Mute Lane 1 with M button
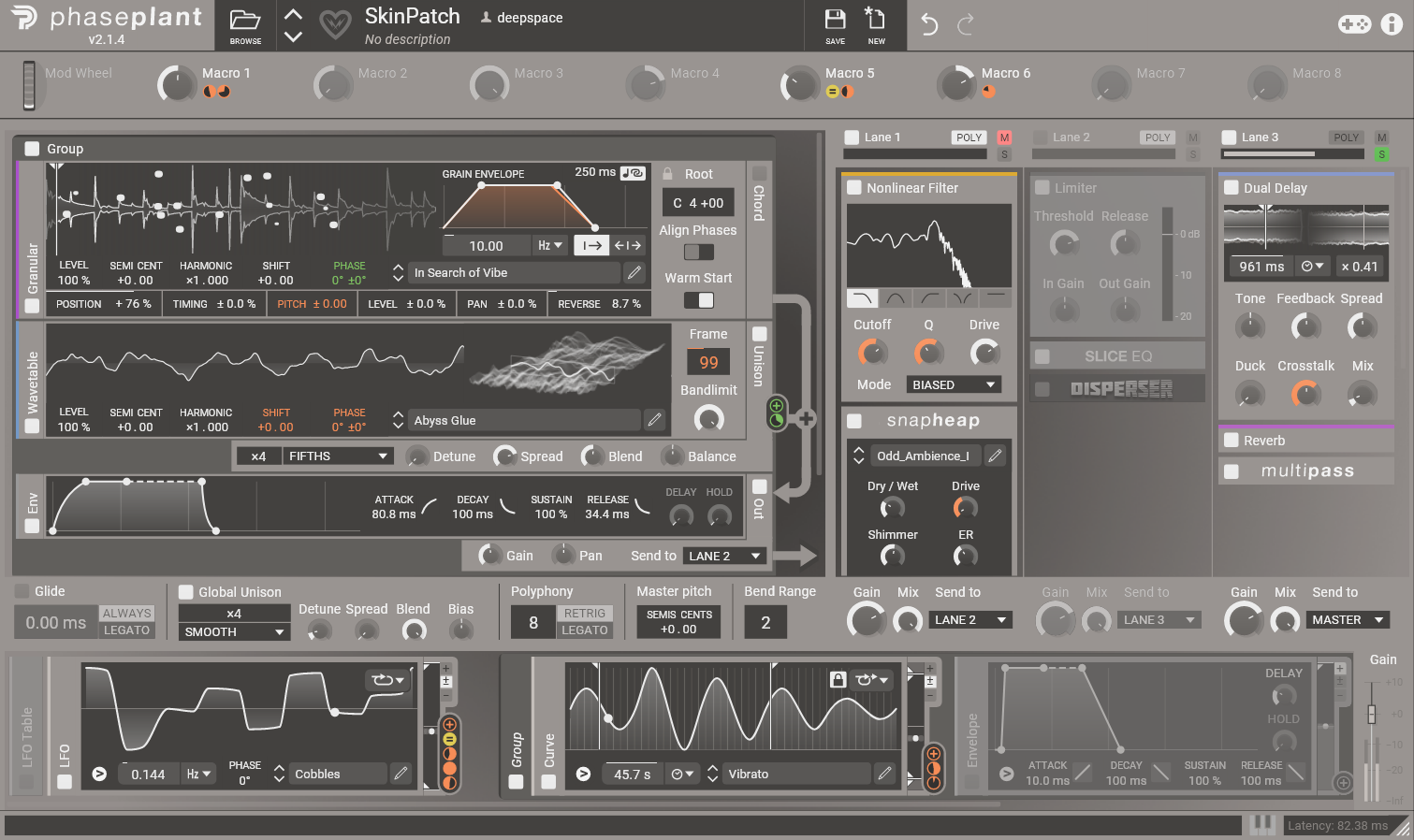The image size is (1414, 840). coord(1004,138)
